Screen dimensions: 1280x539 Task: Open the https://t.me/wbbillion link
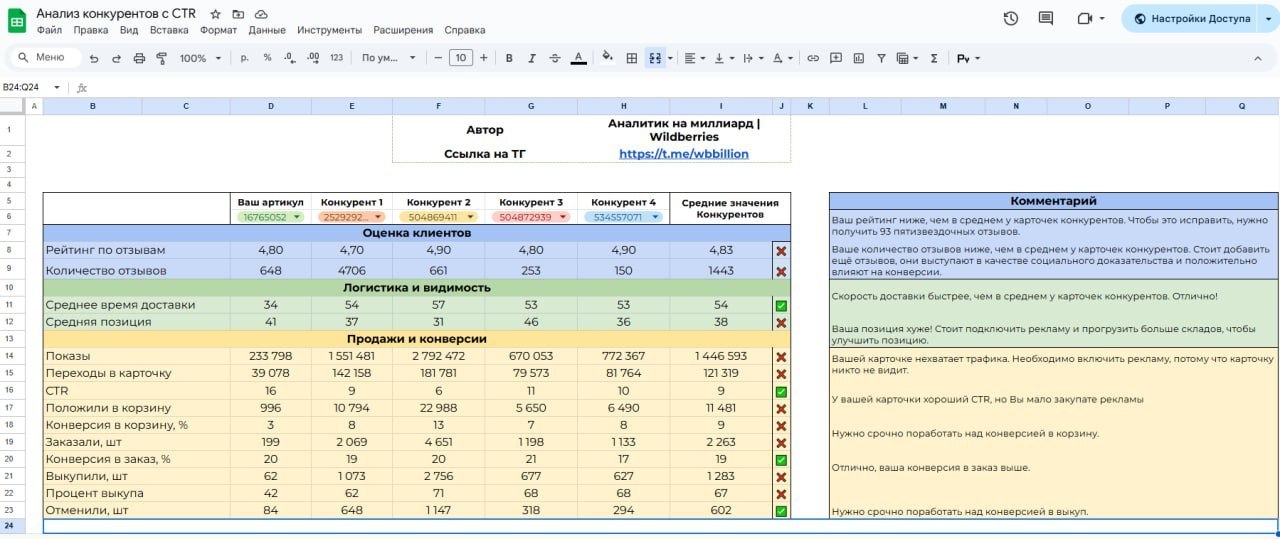pyautogui.click(x=684, y=154)
